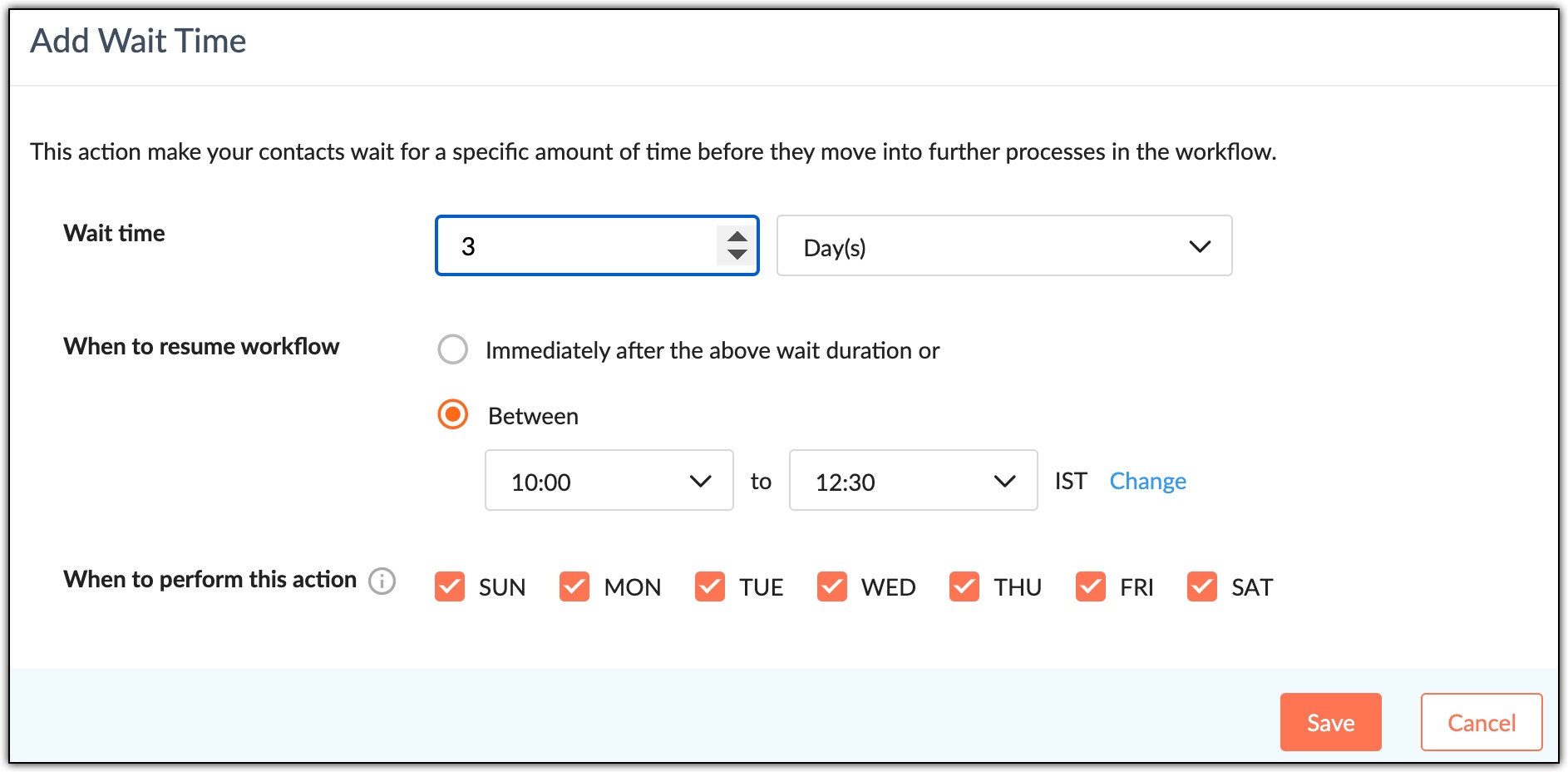Screen dimensions: 1568x772
Task: Click the IST timezone label
Action: click(1071, 481)
